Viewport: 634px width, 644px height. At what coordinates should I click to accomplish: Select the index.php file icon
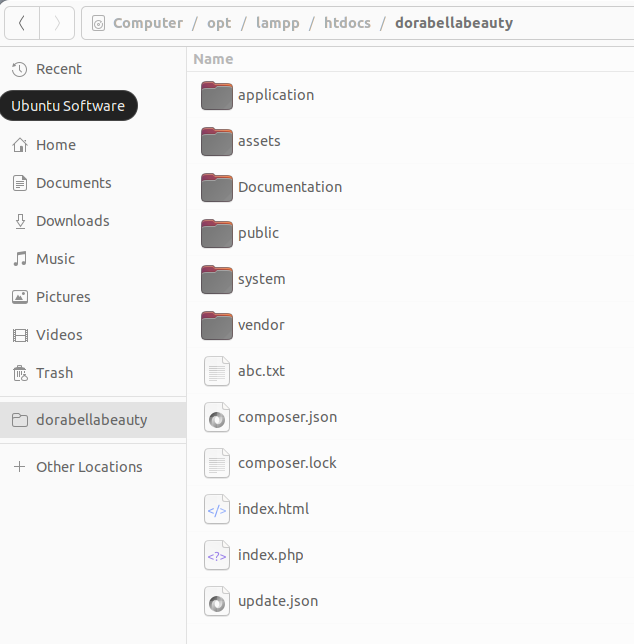click(x=216, y=556)
